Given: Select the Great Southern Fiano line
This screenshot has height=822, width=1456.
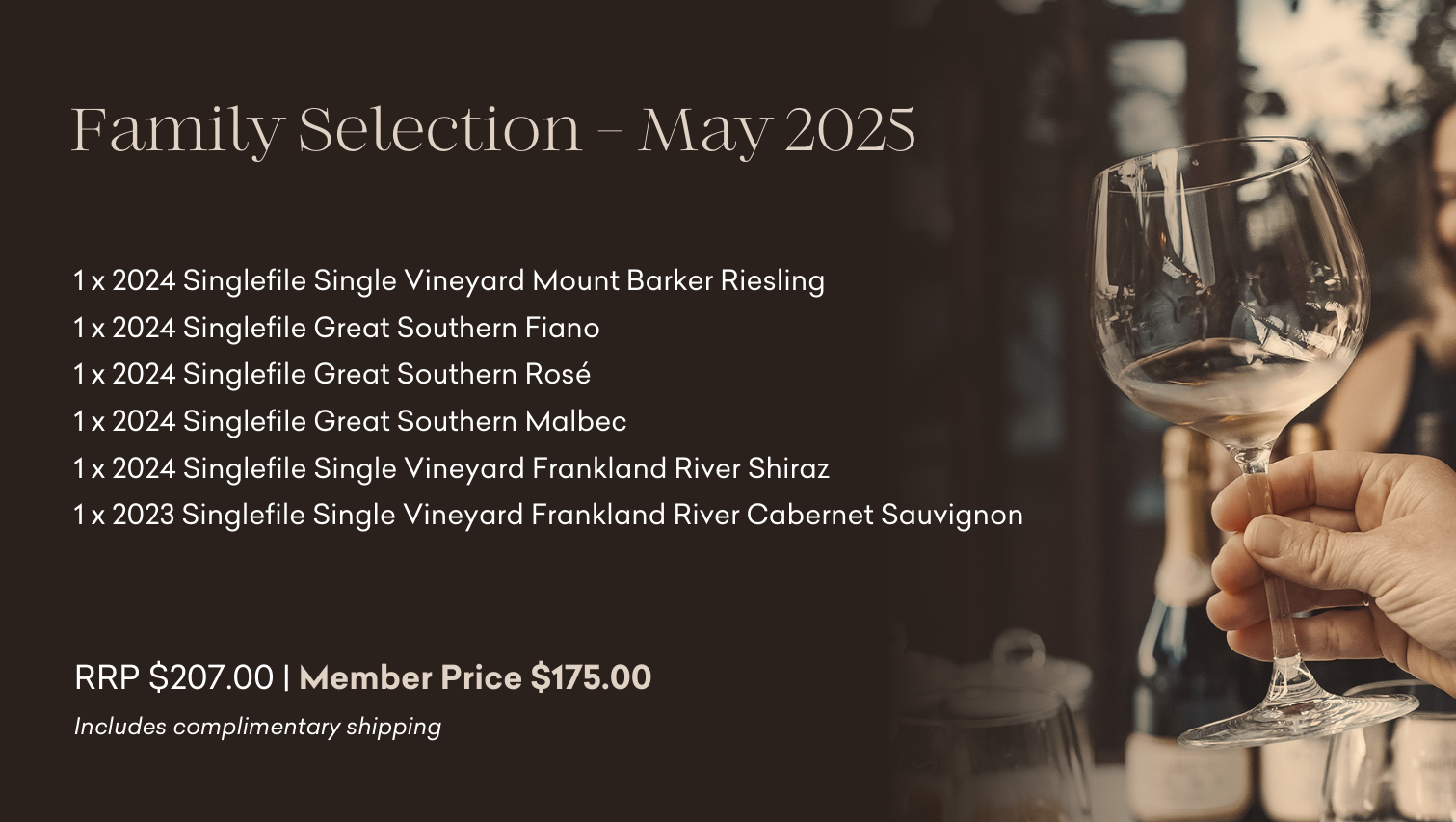Looking at the screenshot, I should pyautogui.click(x=336, y=328).
